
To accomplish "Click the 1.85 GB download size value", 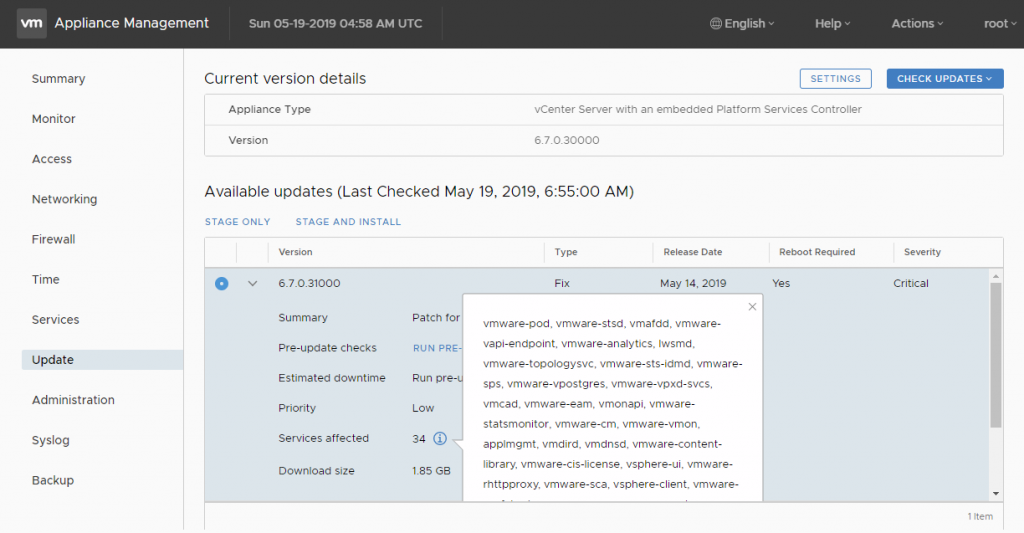I will pyautogui.click(x=431, y=471).
